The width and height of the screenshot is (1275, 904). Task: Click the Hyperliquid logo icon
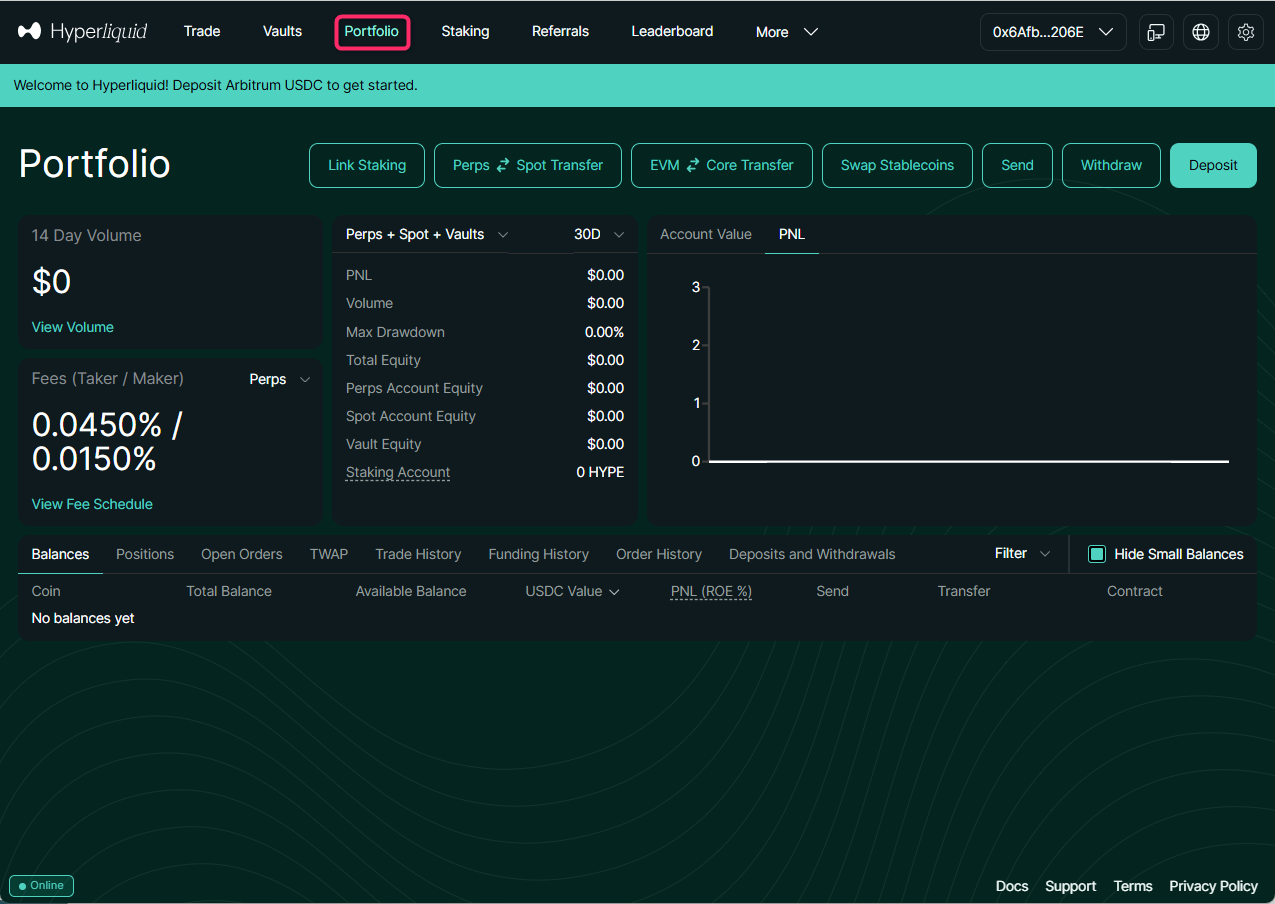point(30,32)
